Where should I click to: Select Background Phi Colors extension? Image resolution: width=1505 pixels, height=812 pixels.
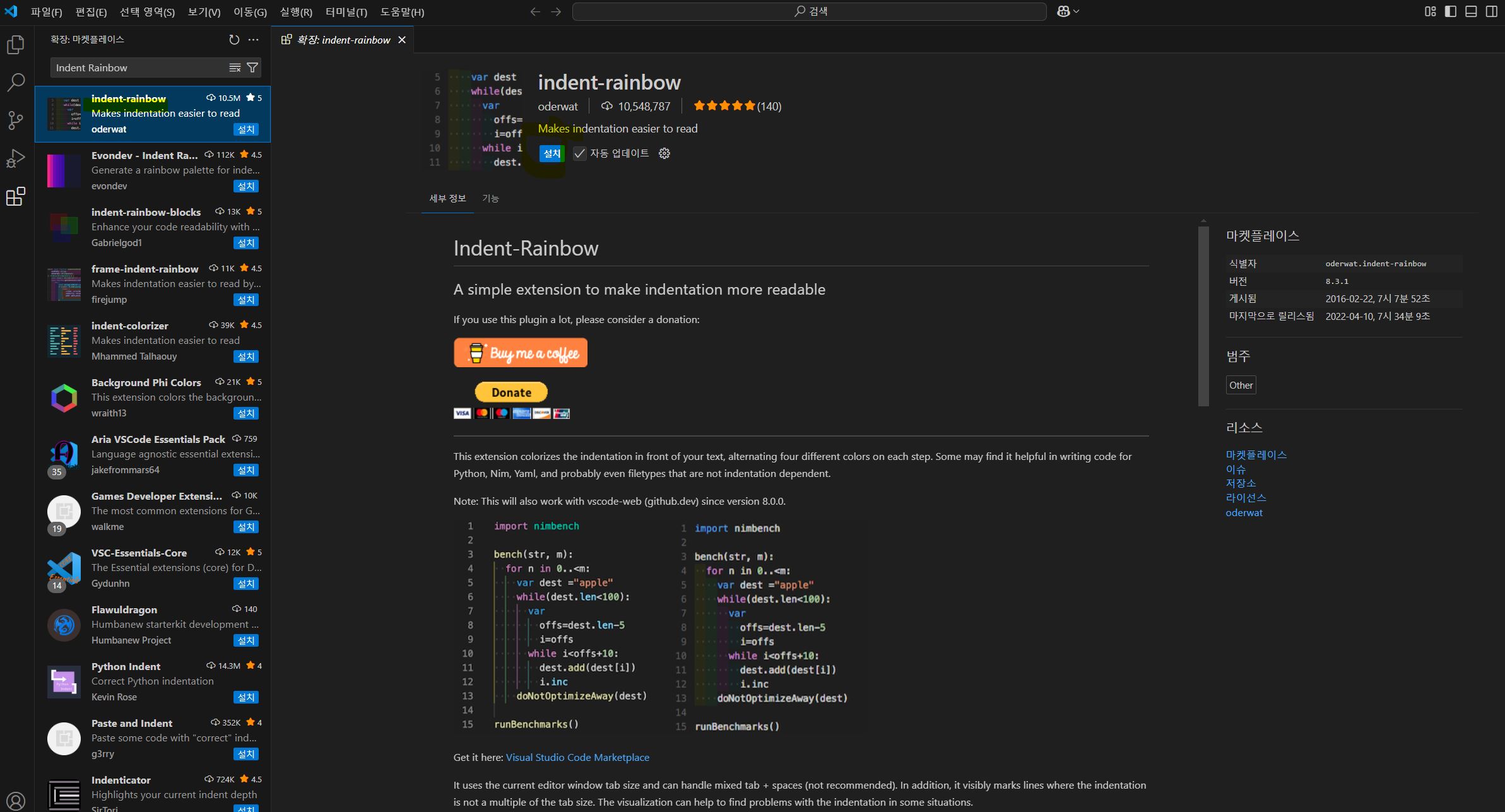tap(153, 398)
